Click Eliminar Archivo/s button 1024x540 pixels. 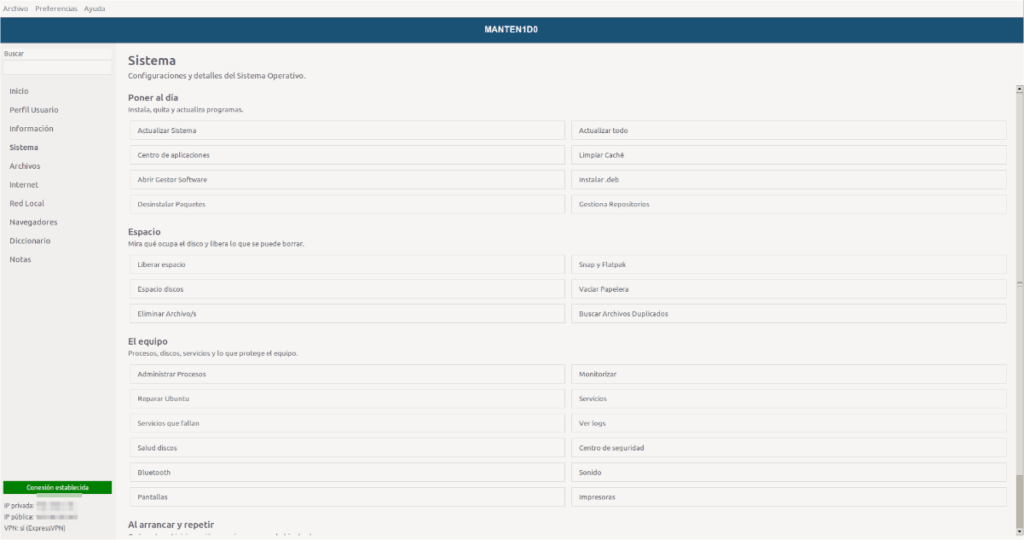(347, 313)
